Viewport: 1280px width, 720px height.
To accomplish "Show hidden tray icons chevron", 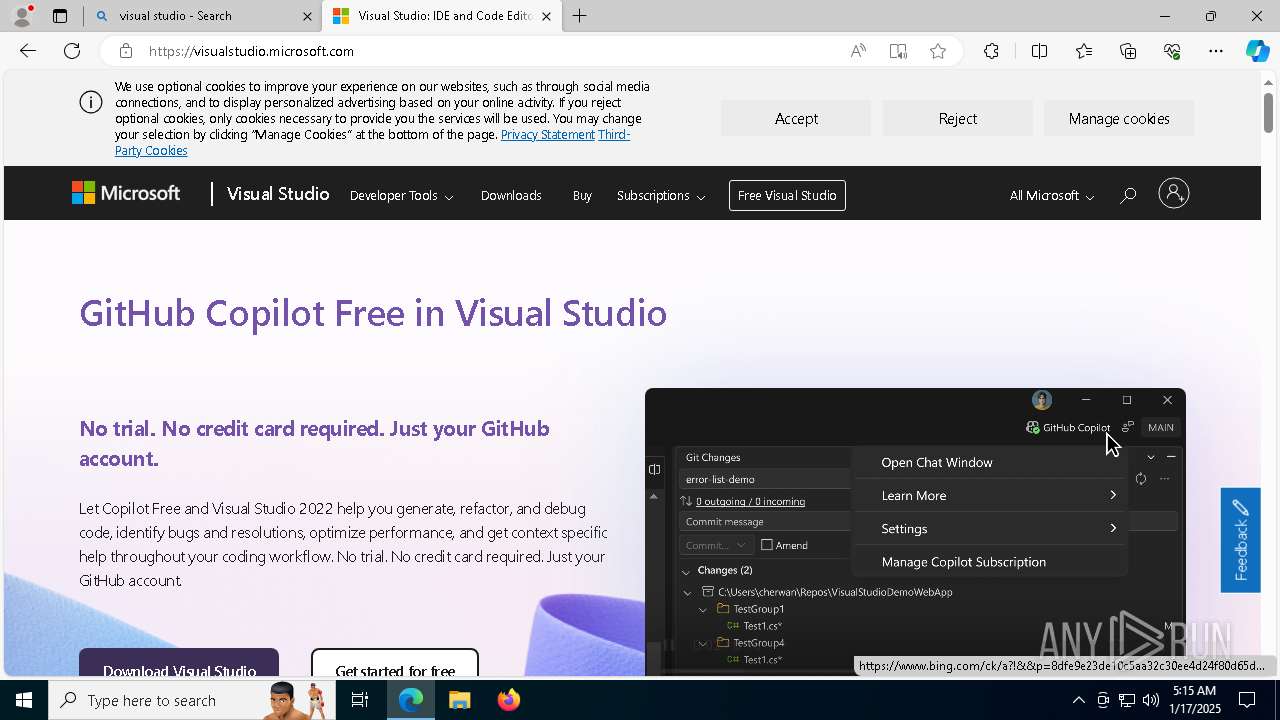I will pyautogui.click(x=1078, y=700).
